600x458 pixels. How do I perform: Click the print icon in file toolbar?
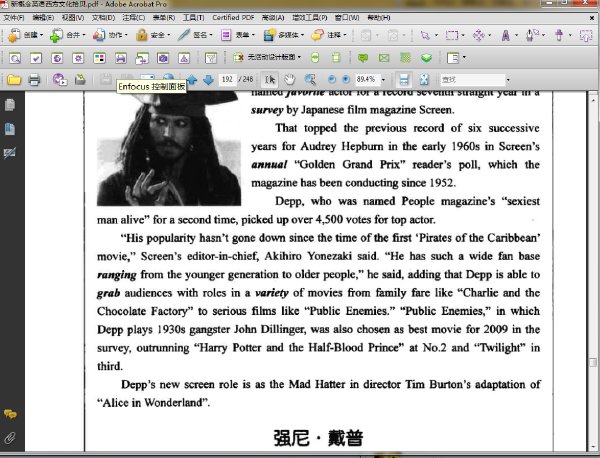34,80
